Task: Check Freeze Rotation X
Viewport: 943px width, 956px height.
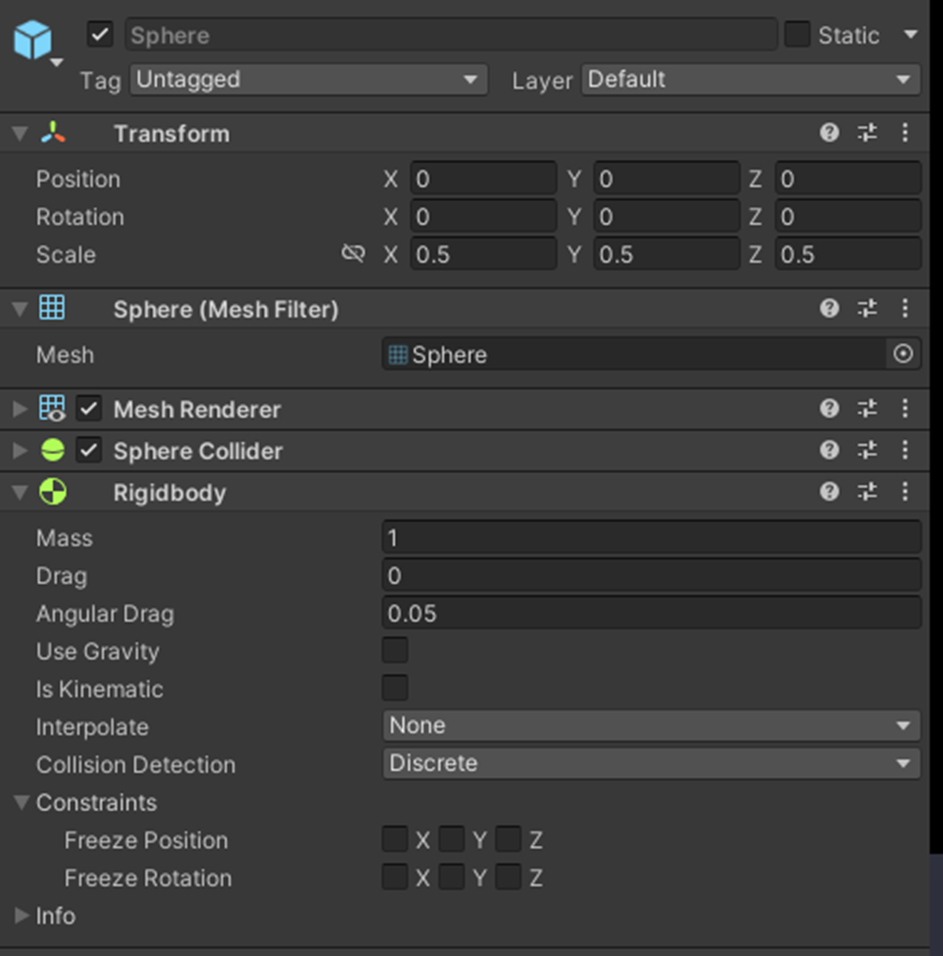Action: [395, 877]
